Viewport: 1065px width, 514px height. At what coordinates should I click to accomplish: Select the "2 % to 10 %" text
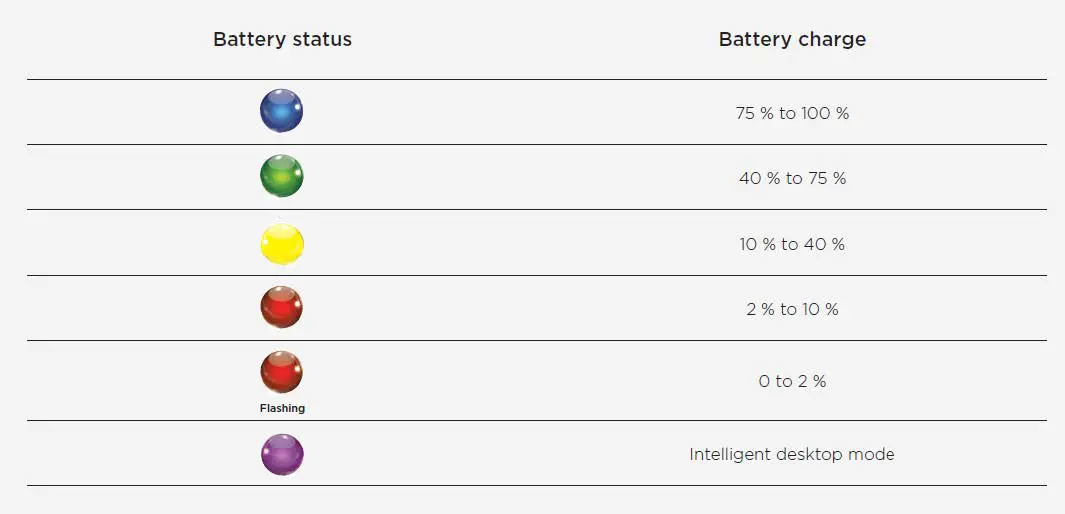click(792, 309)
